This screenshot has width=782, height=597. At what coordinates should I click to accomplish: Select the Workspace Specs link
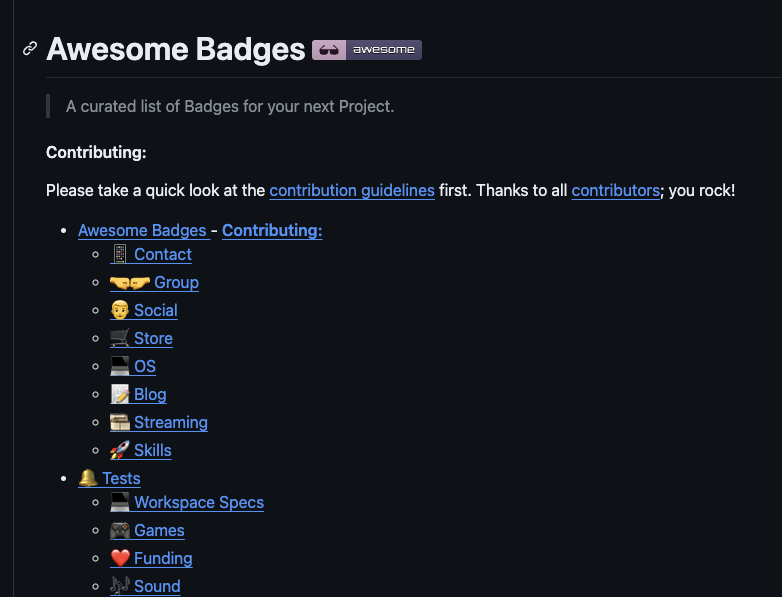click(199, 502)
